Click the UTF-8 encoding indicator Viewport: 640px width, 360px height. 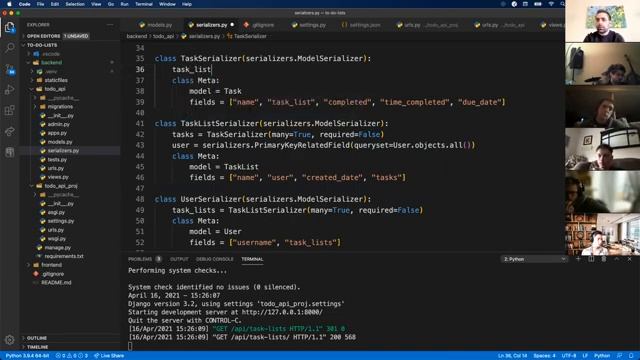pos(569,356)
